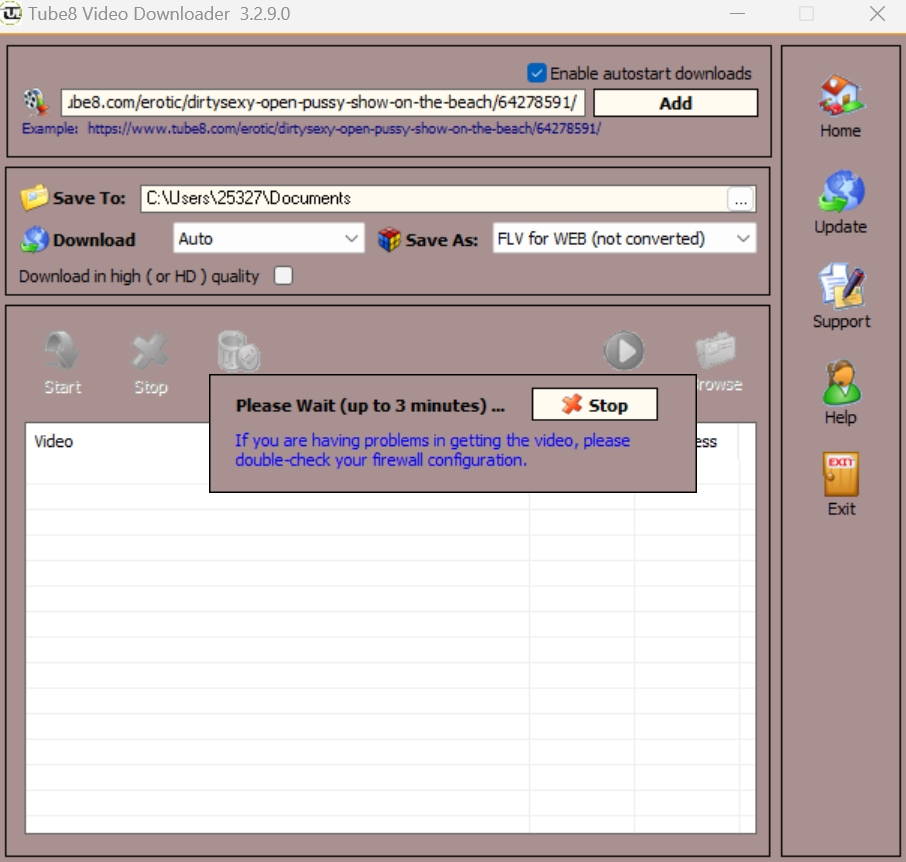Image resolution: width=906 pixels, height=862 pixels.
Task: Click the clear list trash icon
Action: point(236,350)
